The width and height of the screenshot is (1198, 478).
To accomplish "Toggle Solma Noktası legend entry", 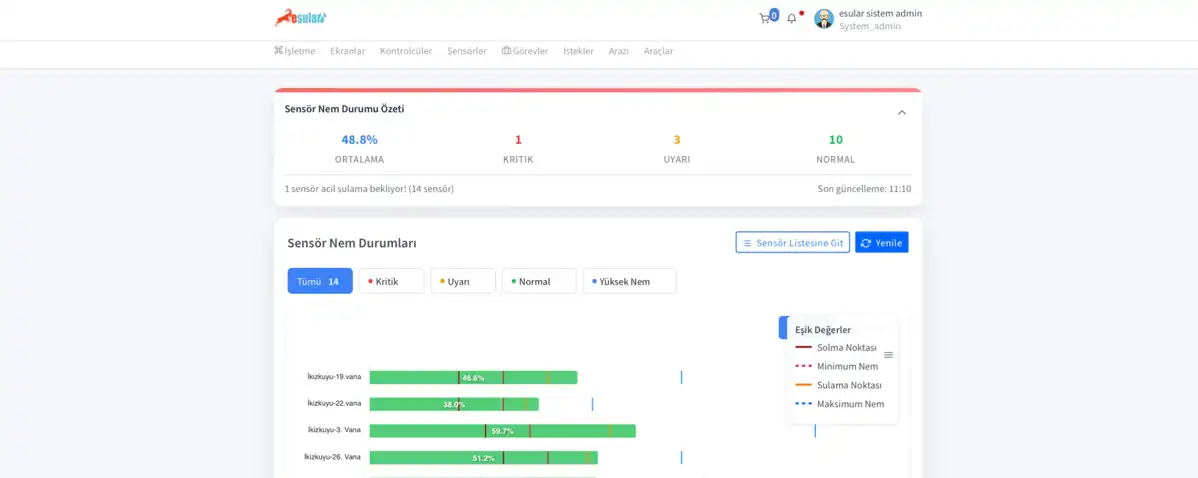I will pos(836,347).
